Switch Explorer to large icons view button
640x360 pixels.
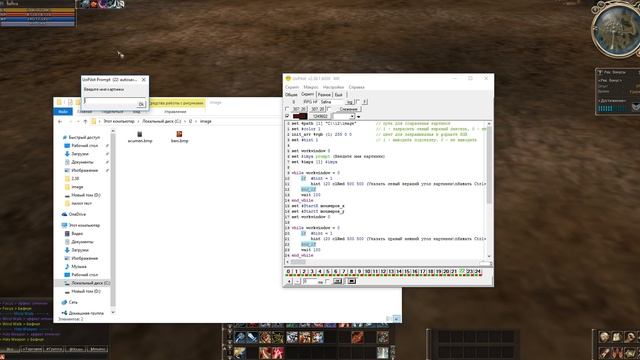tap(396, 319)
